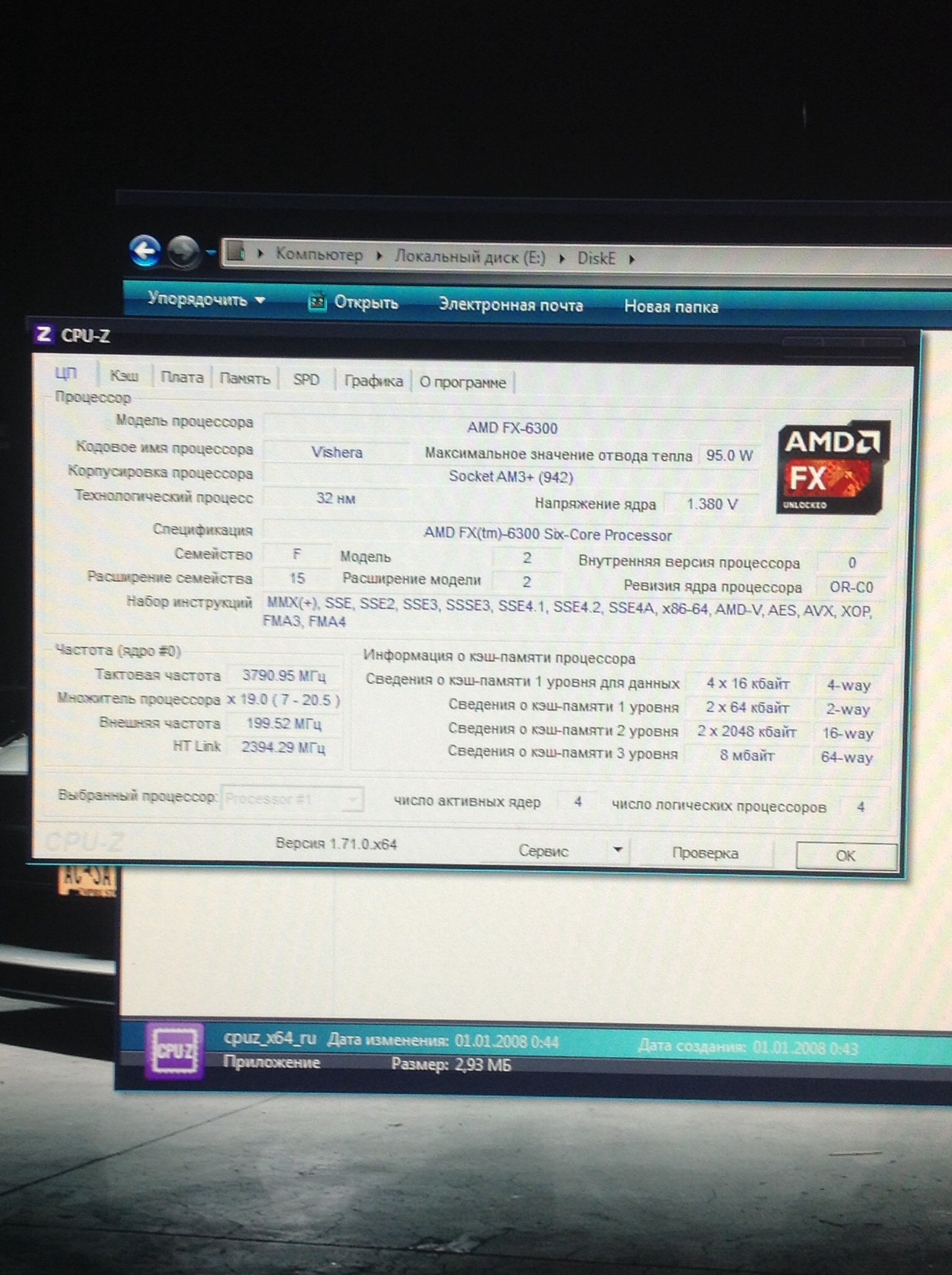Click the Размер 2,93 МБ value in the details pane

(x=483, y=1065)
